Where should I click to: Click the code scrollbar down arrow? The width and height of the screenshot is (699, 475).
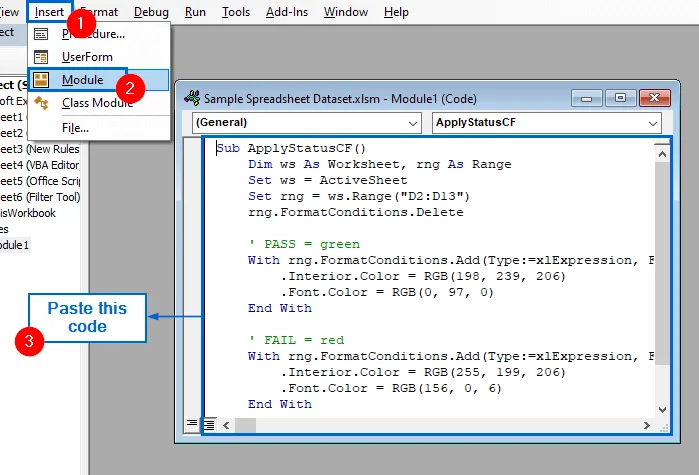[x=662, y=409]
